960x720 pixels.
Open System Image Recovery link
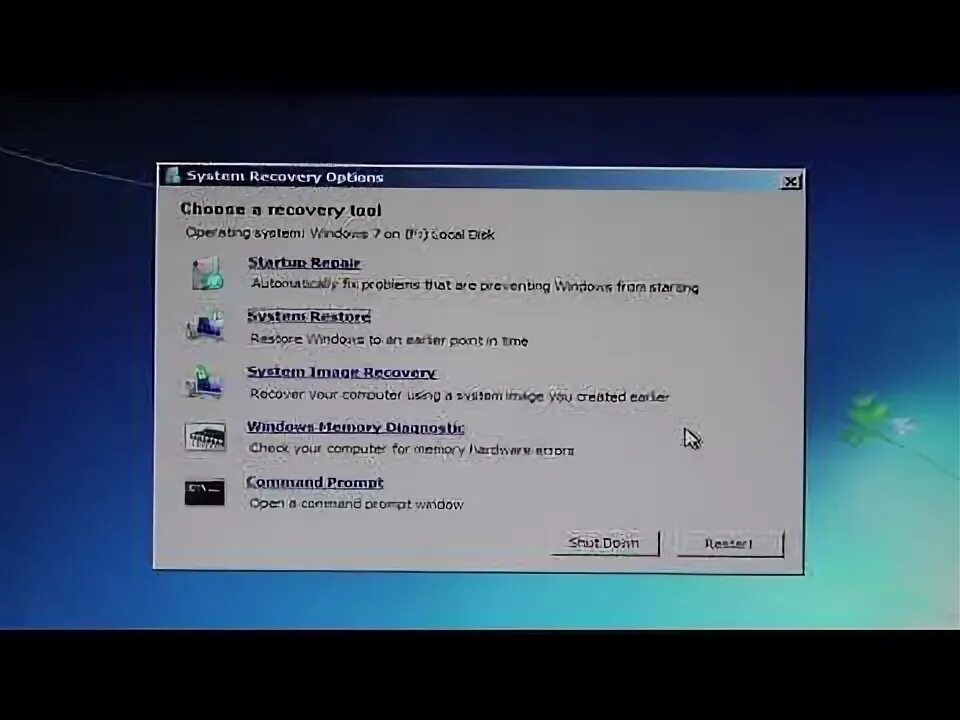tap(341, 372)
